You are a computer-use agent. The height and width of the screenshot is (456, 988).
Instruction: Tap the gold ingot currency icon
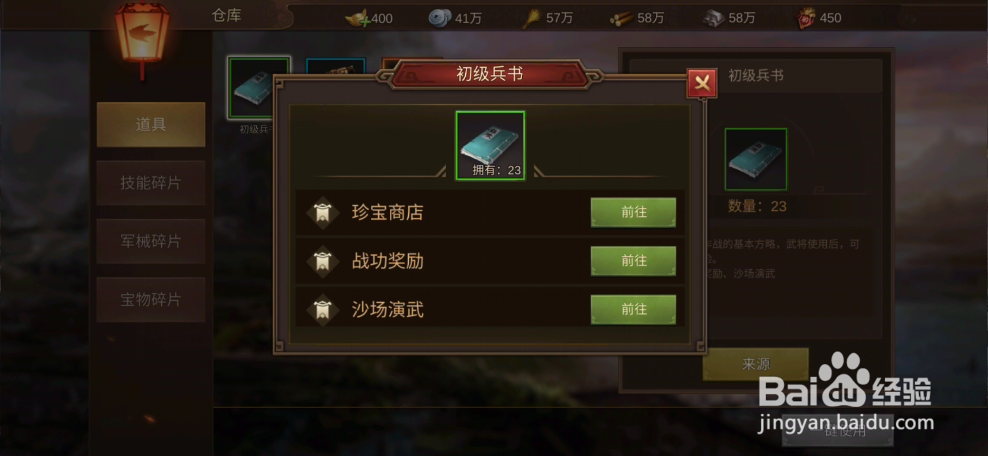pyautogui.click(x=357, y=18)
